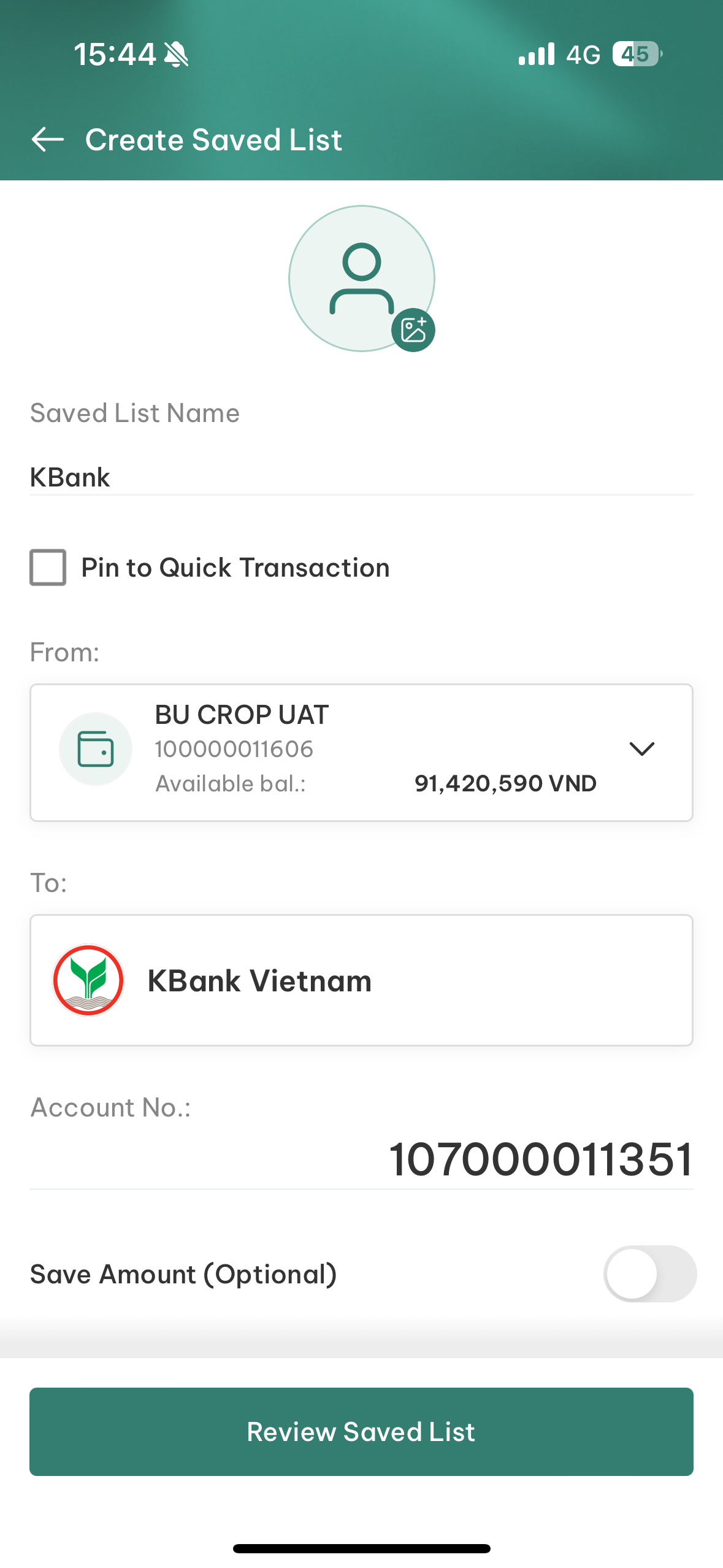Tap the cellular signal bars icon

tap(536, 54)
